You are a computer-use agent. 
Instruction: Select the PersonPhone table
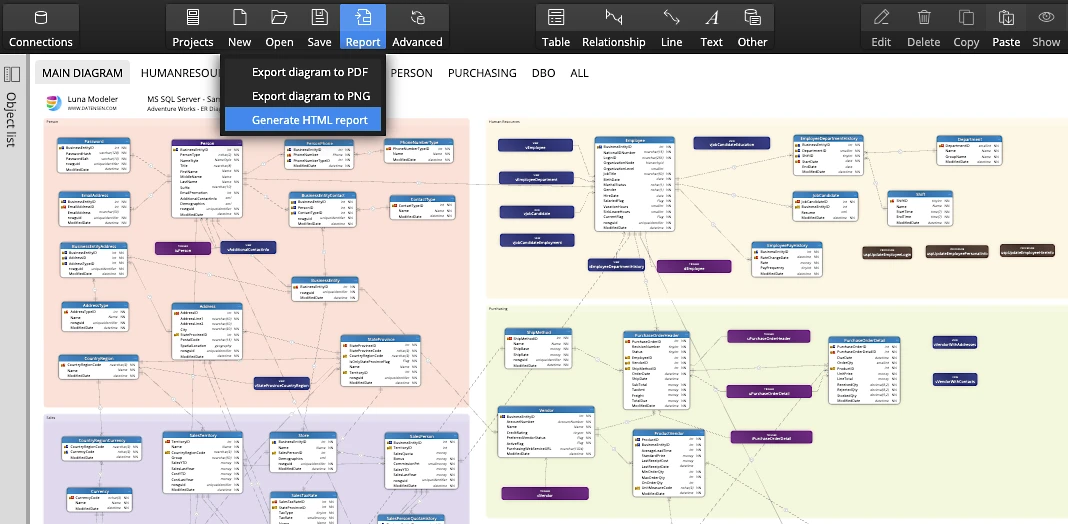pos(319,155)
